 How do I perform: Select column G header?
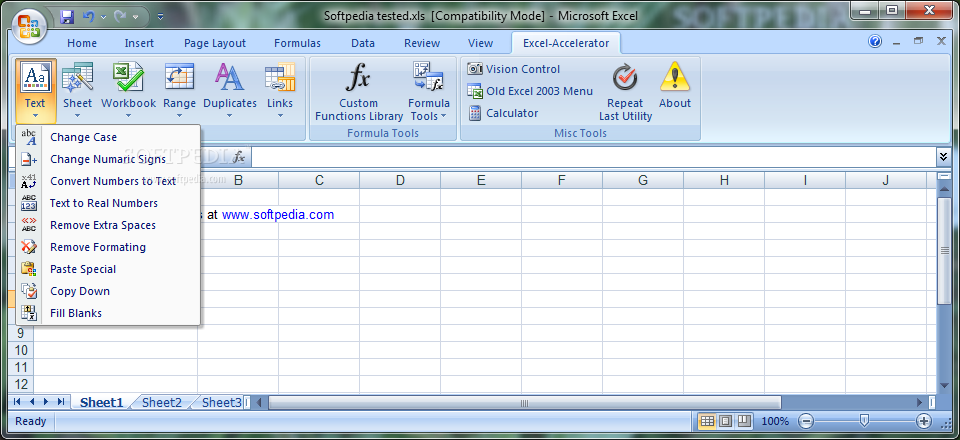click(643, 181)
